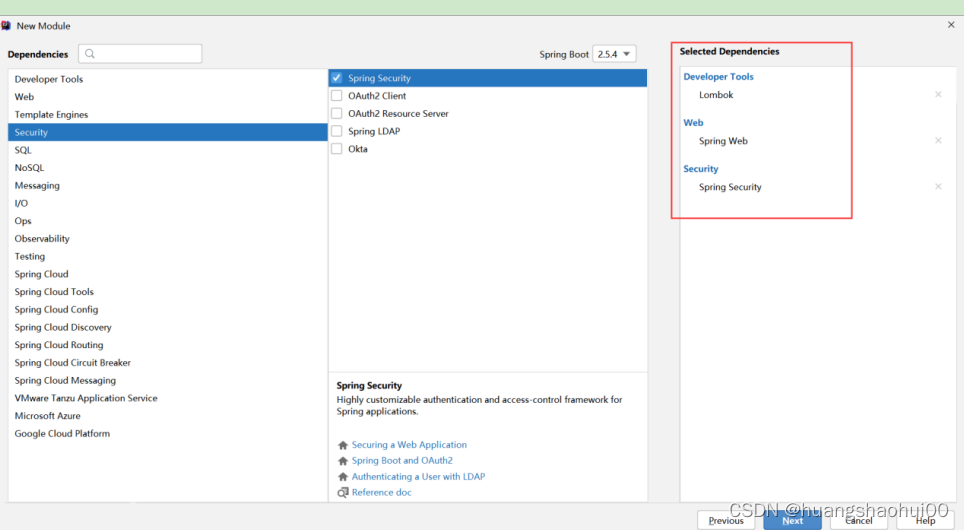Open the Spring Boot version dropdown
This screenshot has width=964, height=530.
pos(614,54)
